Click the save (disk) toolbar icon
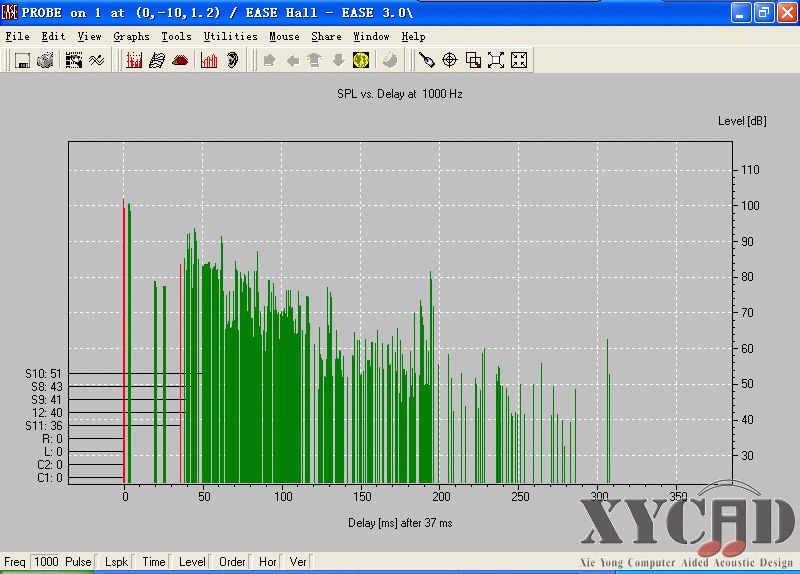800x574 pixels. (x=22, y=60)
